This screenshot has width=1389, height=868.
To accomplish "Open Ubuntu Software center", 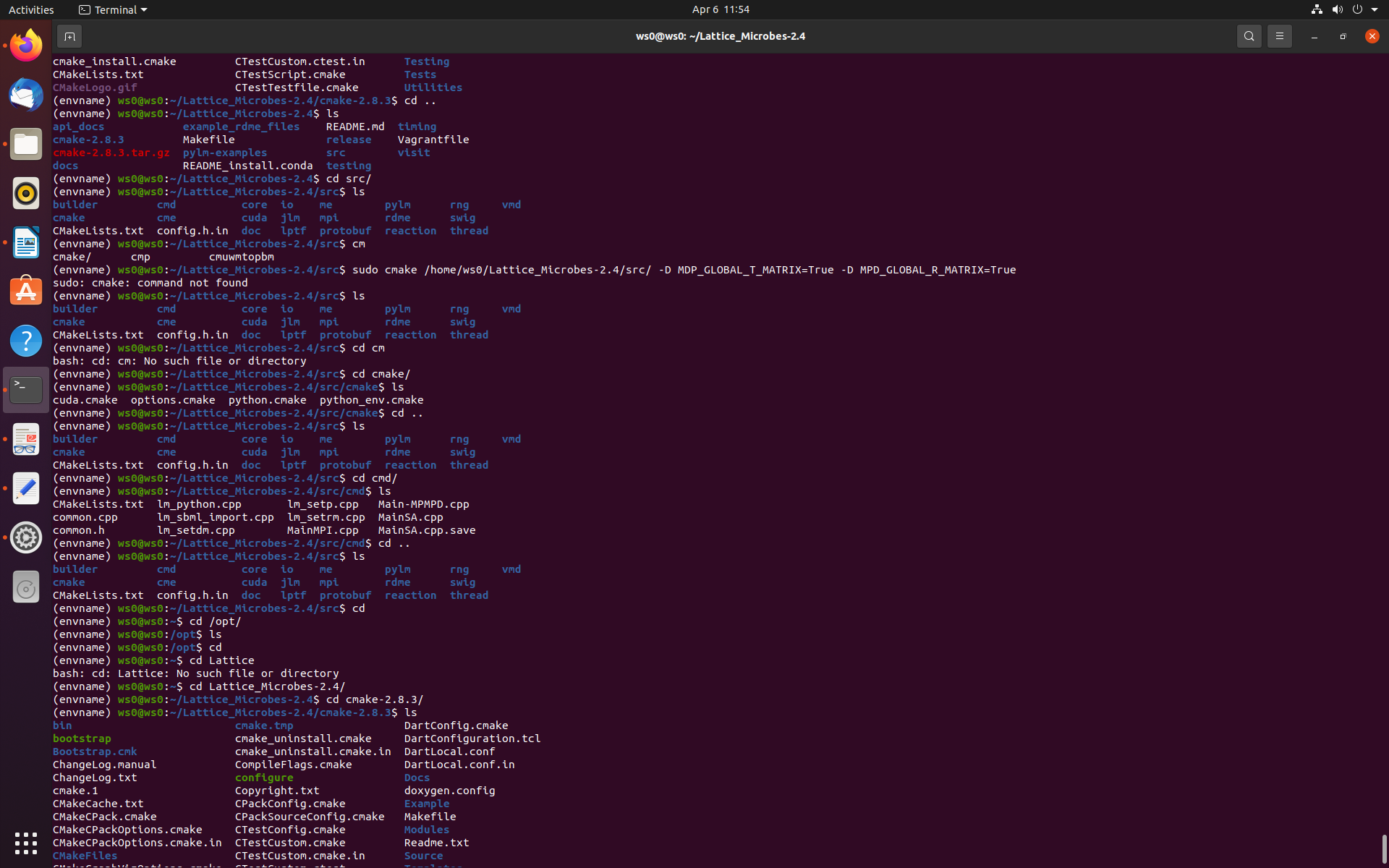I will pos(25,291).
